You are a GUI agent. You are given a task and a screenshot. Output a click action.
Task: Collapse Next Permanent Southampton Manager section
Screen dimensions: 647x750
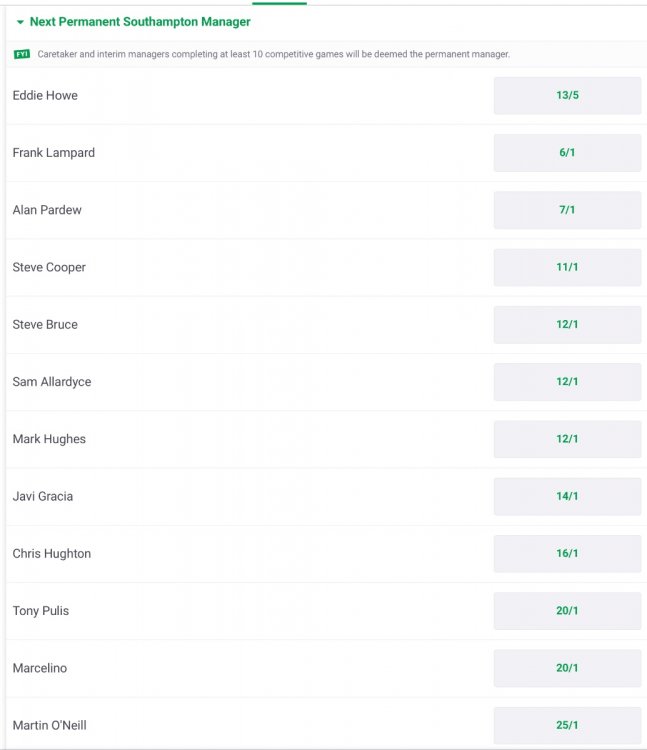pyautogui.click(x=20, y=22)
